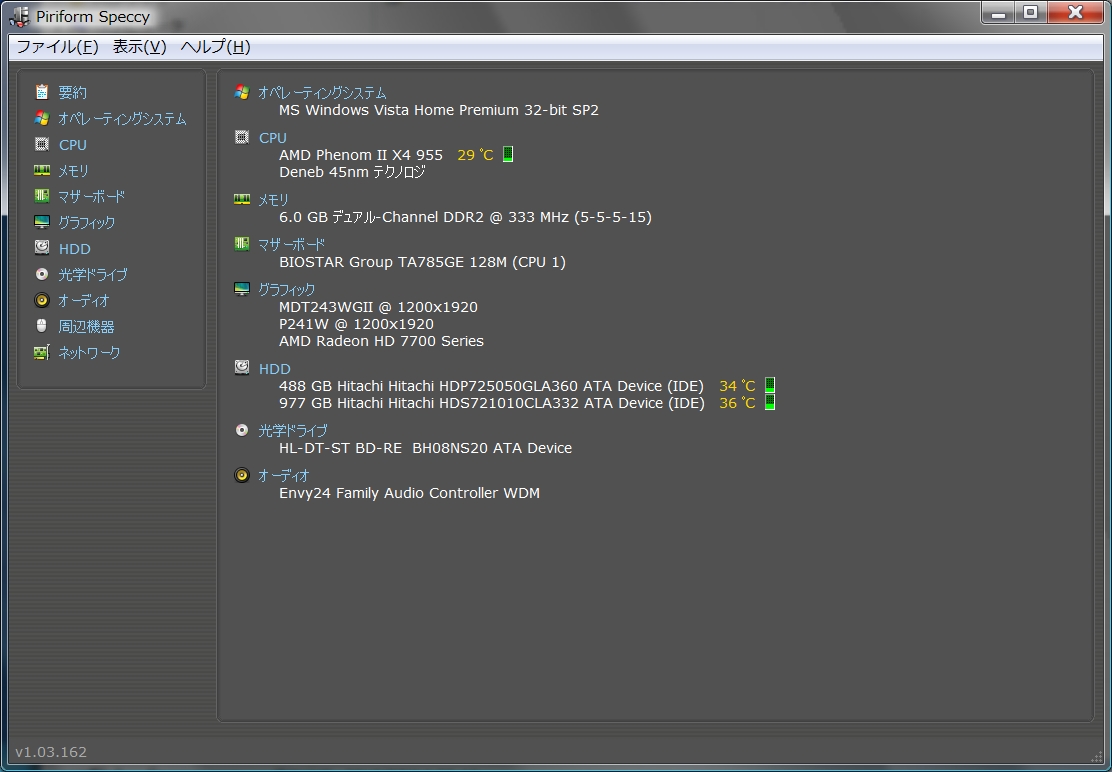The width and height of the screenshot is (1112, 772).
Task: Open 周辺機器 section in sidebar
Action: tap(87, 327)
